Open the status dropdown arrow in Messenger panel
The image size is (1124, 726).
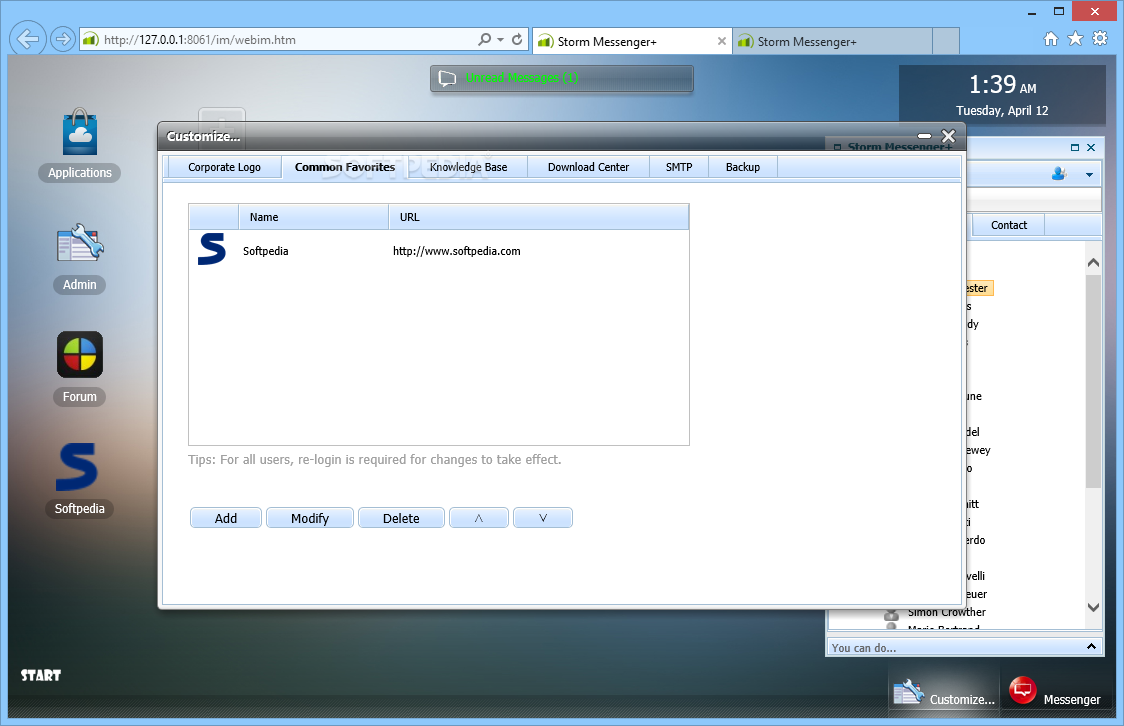1090,174
